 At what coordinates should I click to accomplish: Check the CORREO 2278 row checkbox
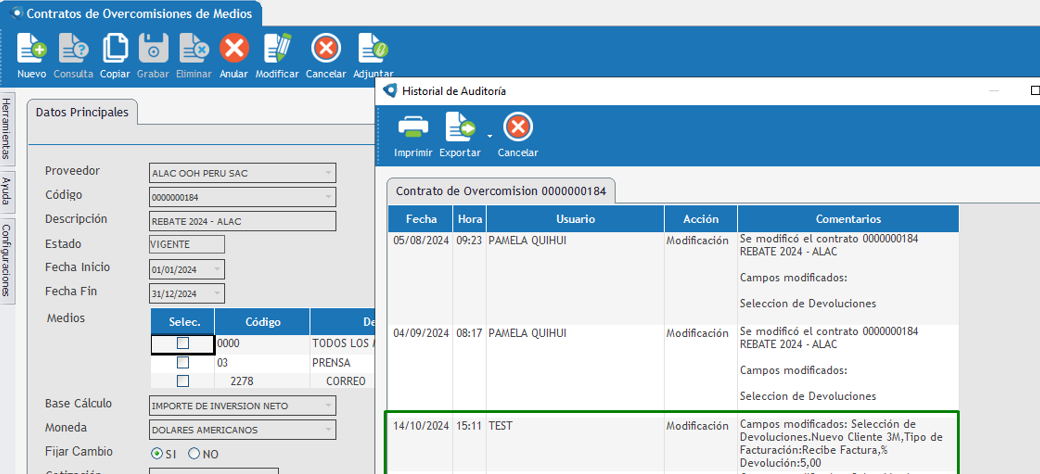click(183, 381)
